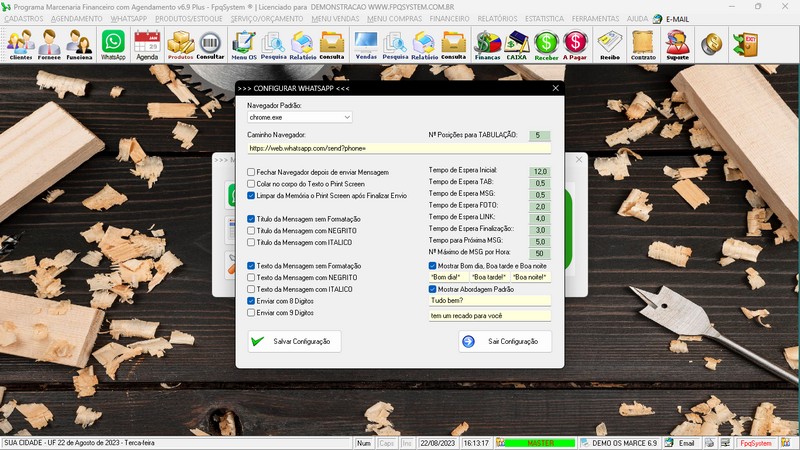The height and width of the screenshot is (450, 800).
Task: Open the Recibo receipt icon
Action: (610, 45)
